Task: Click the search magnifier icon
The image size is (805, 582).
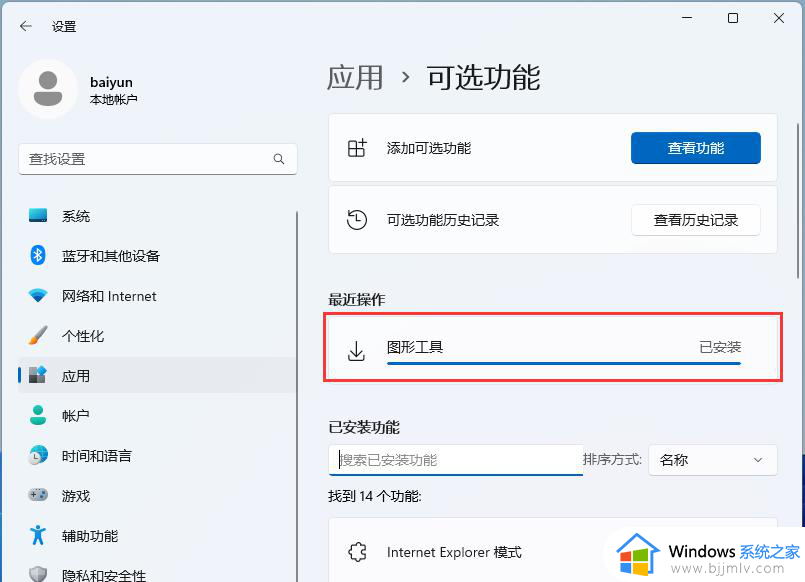Action: pos(279,159)
